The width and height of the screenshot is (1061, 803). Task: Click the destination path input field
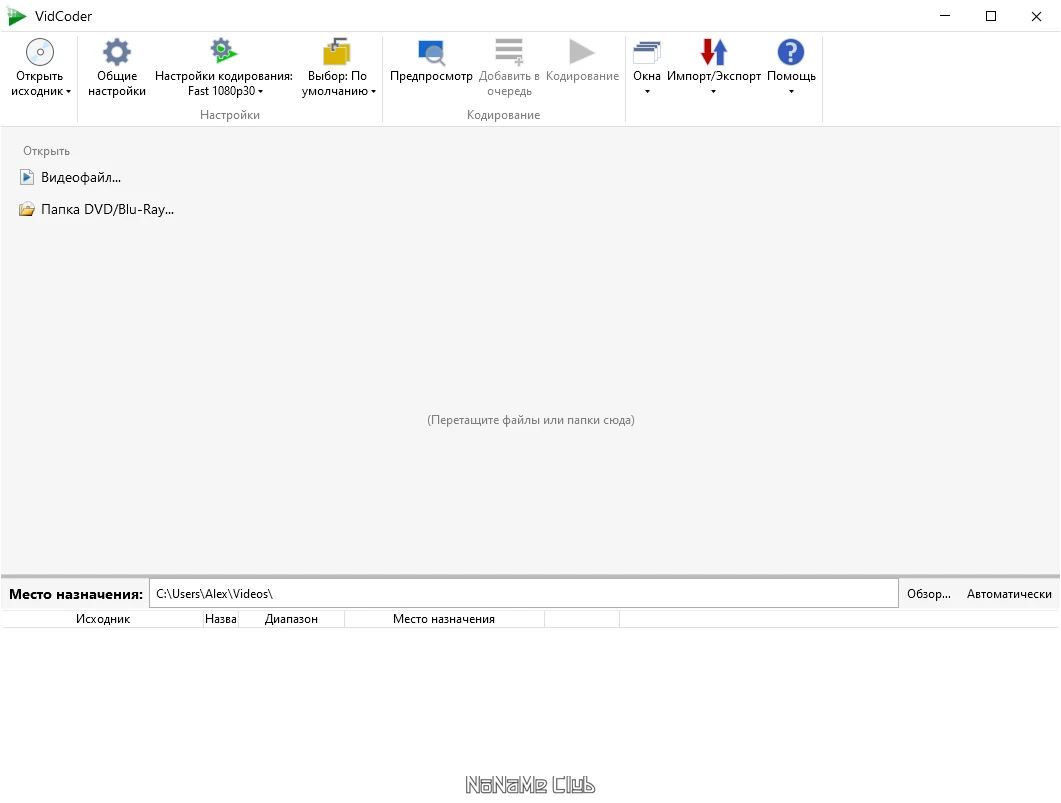click(x=524, y=593)
